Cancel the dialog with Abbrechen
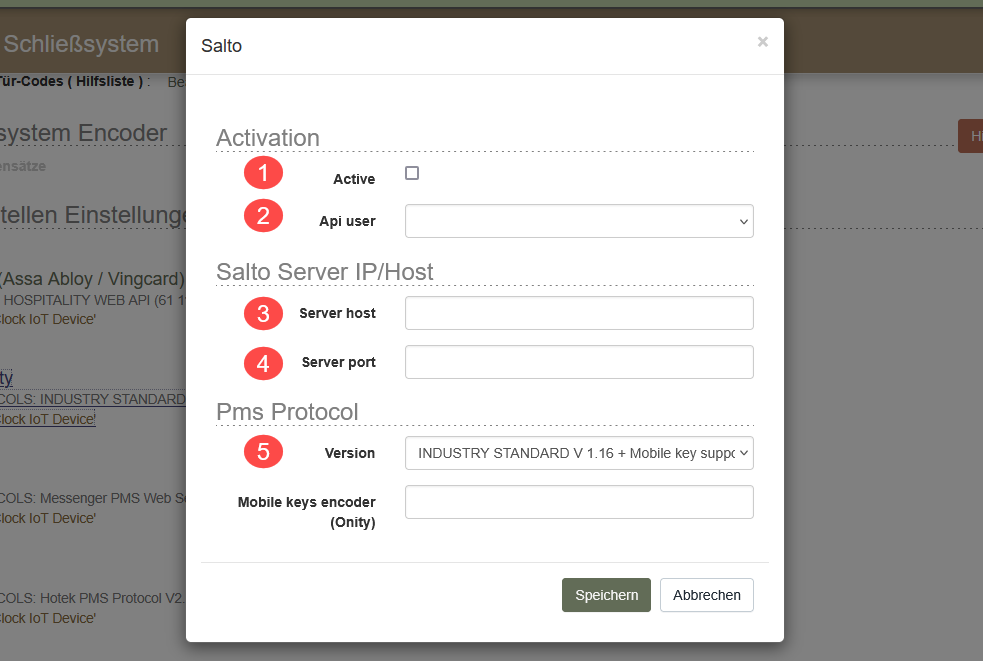Image resolution: width=983 pixels, height=661 pixels. [x=707, y=595]
